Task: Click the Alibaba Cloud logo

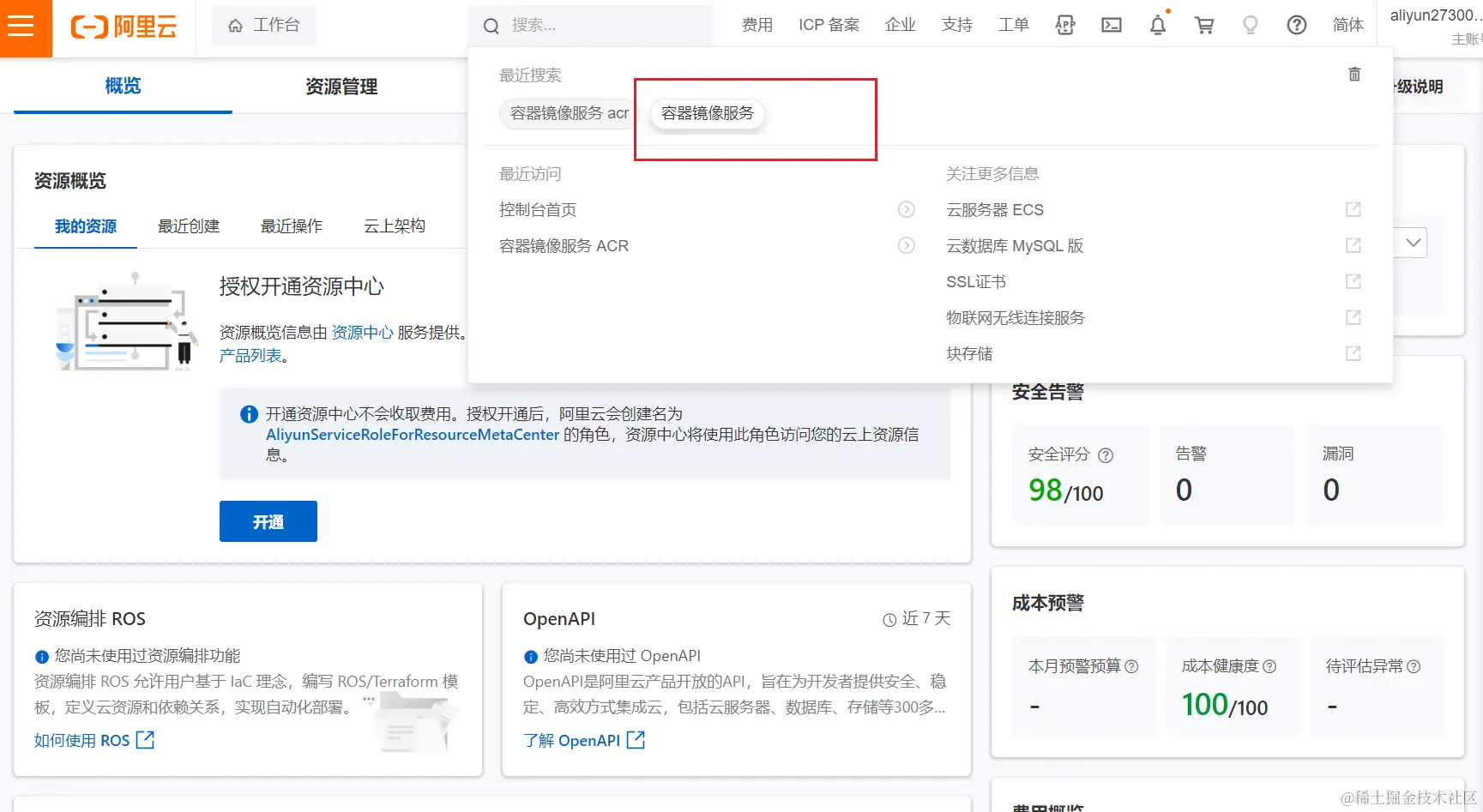Action: [x=124, y=27]
